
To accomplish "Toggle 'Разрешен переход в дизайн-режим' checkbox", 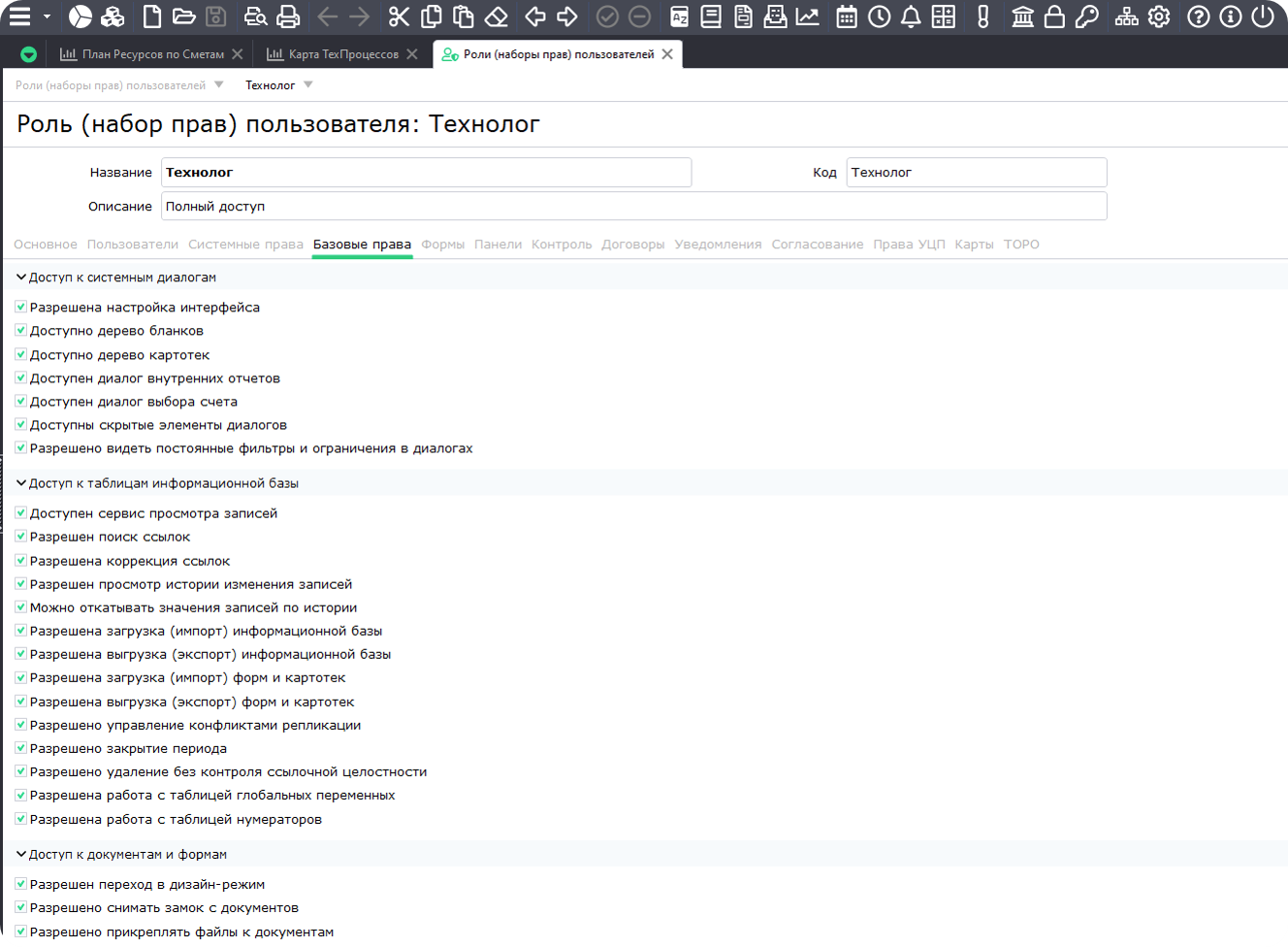I will click(x=20, y=884).
